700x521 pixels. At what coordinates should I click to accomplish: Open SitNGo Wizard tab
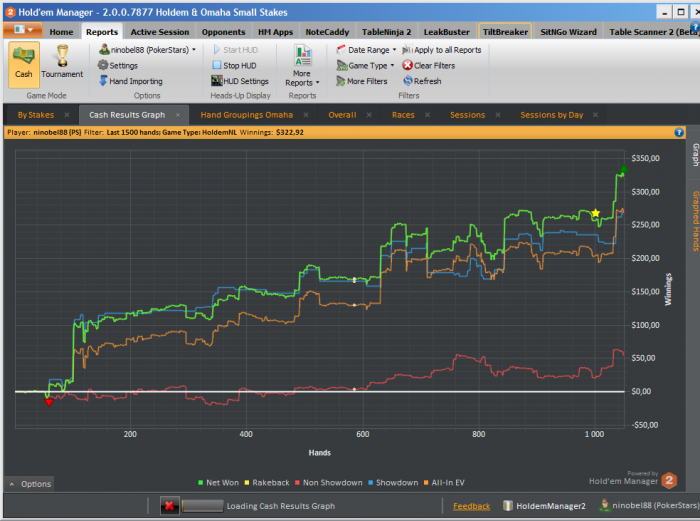(x=568, y=32)
